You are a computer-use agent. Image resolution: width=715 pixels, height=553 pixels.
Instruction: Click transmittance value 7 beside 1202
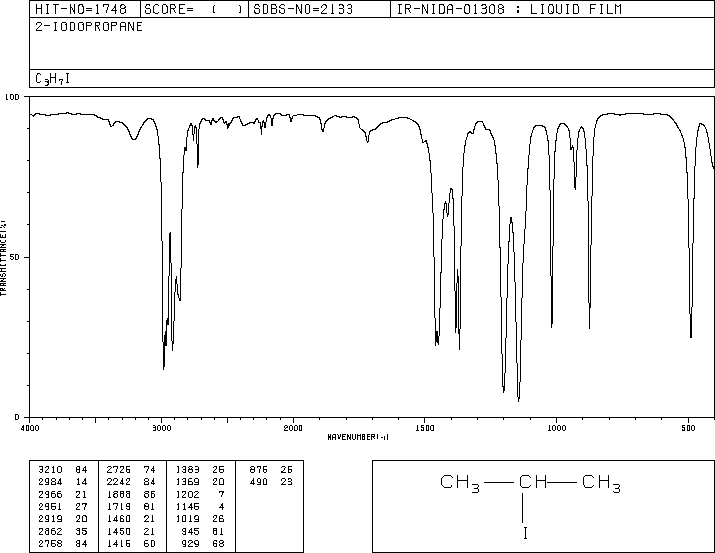[221, 494]
